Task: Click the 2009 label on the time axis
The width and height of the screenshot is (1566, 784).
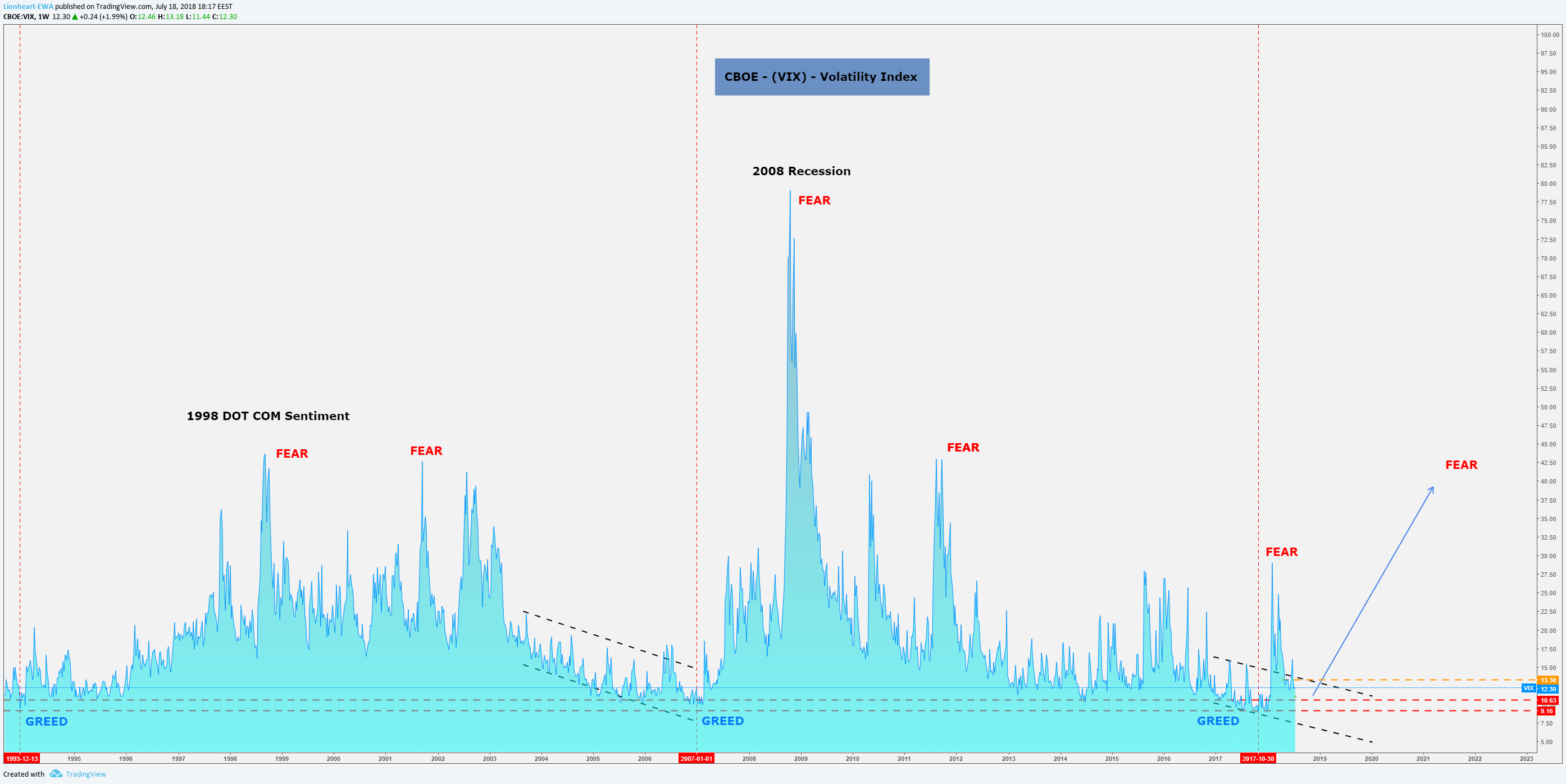Action: [x=800, y=759]
